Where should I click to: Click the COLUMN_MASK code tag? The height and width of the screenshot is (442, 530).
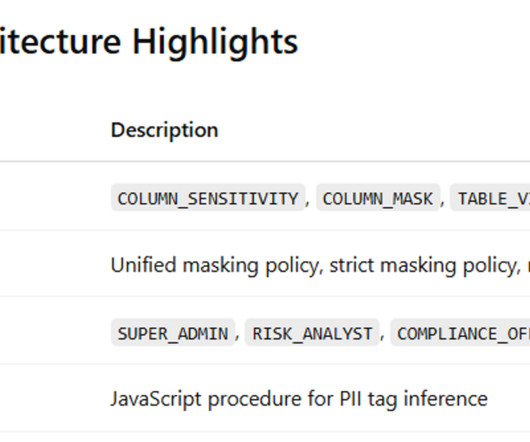tap(378, 198)
